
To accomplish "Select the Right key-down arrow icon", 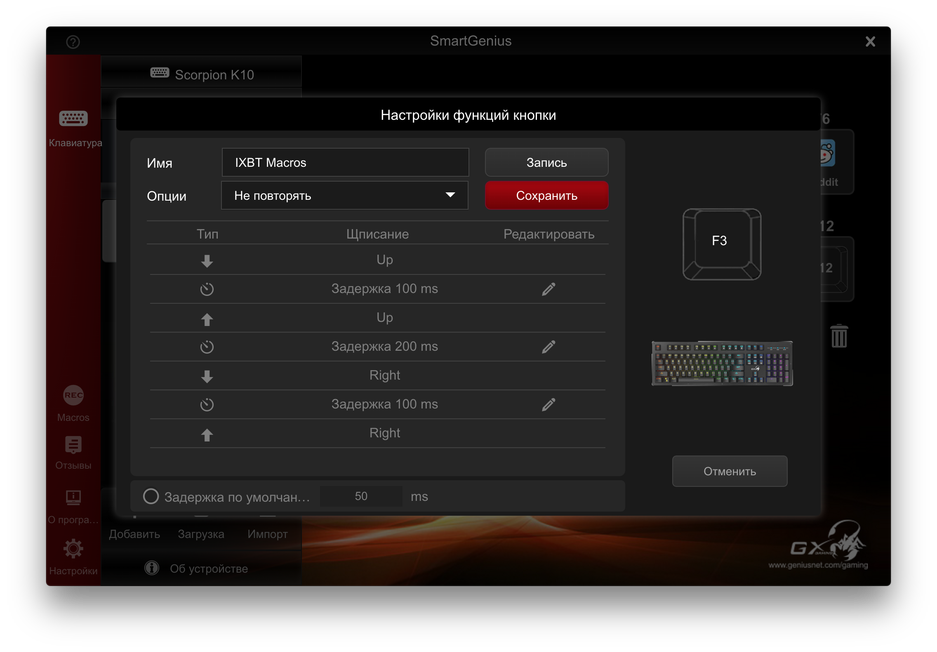I will click(207, 376).
